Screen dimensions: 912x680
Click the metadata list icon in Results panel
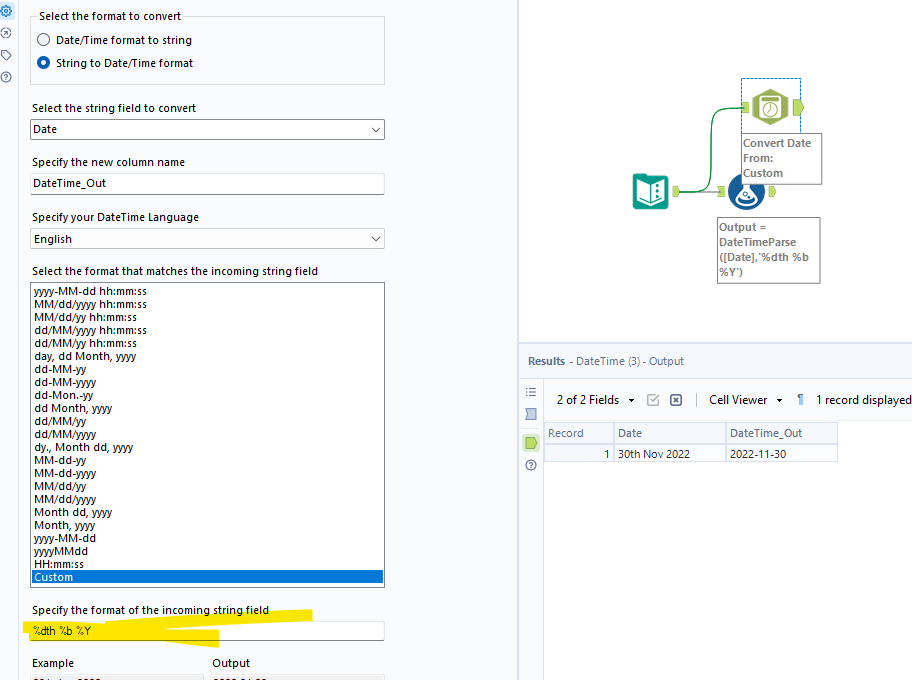pos(531,392)
